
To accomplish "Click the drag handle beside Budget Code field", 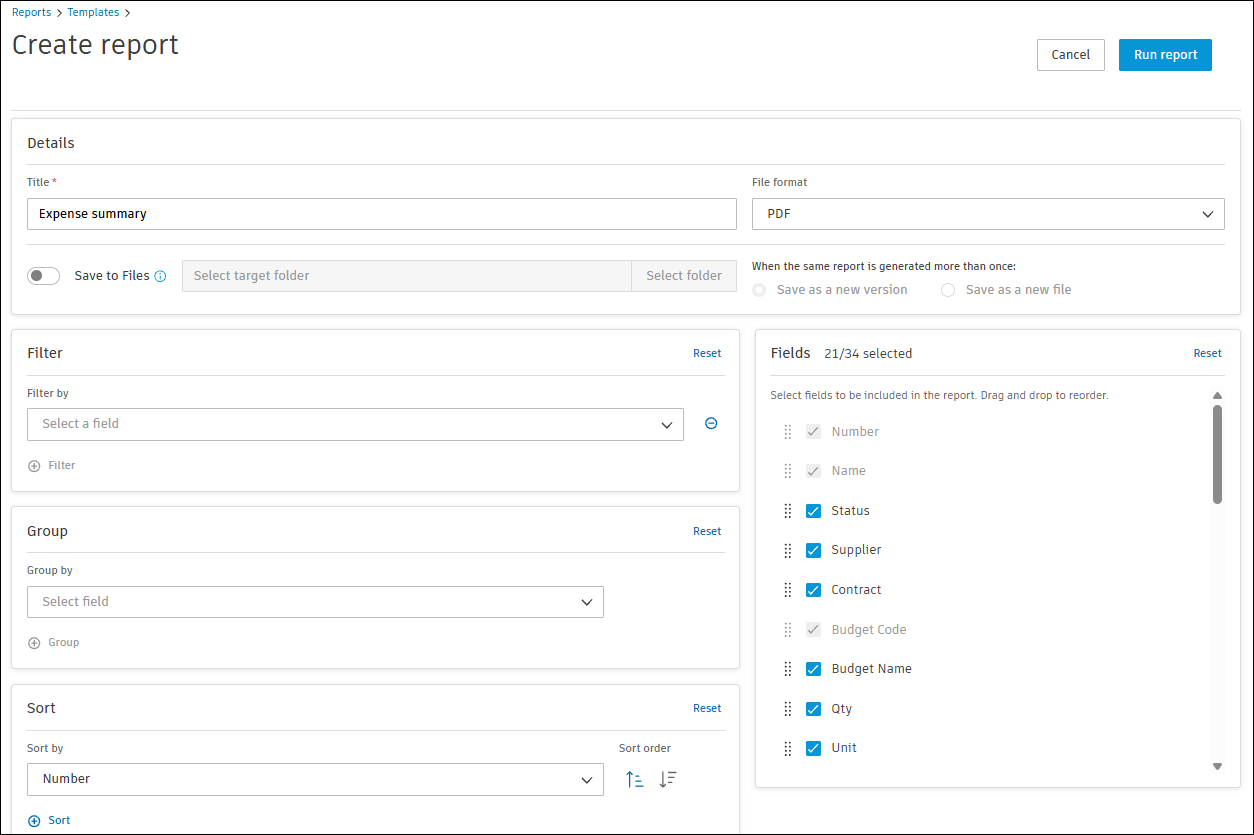I will click(x=787, y=630).
